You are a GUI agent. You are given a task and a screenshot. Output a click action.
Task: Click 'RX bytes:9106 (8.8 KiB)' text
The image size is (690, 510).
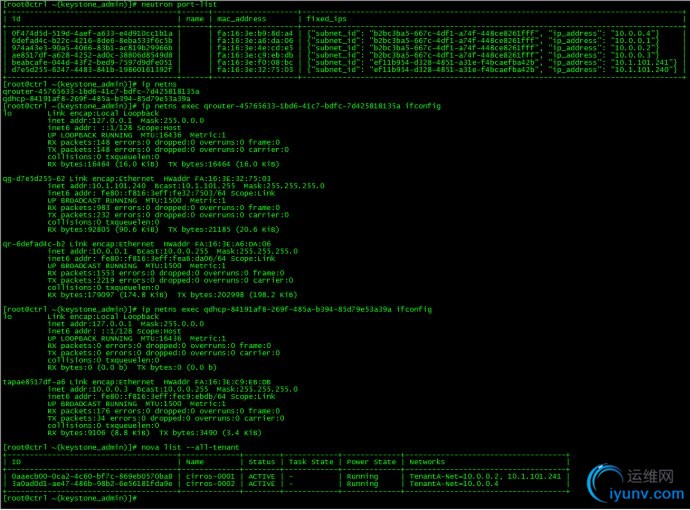click(x=99, y=433)
